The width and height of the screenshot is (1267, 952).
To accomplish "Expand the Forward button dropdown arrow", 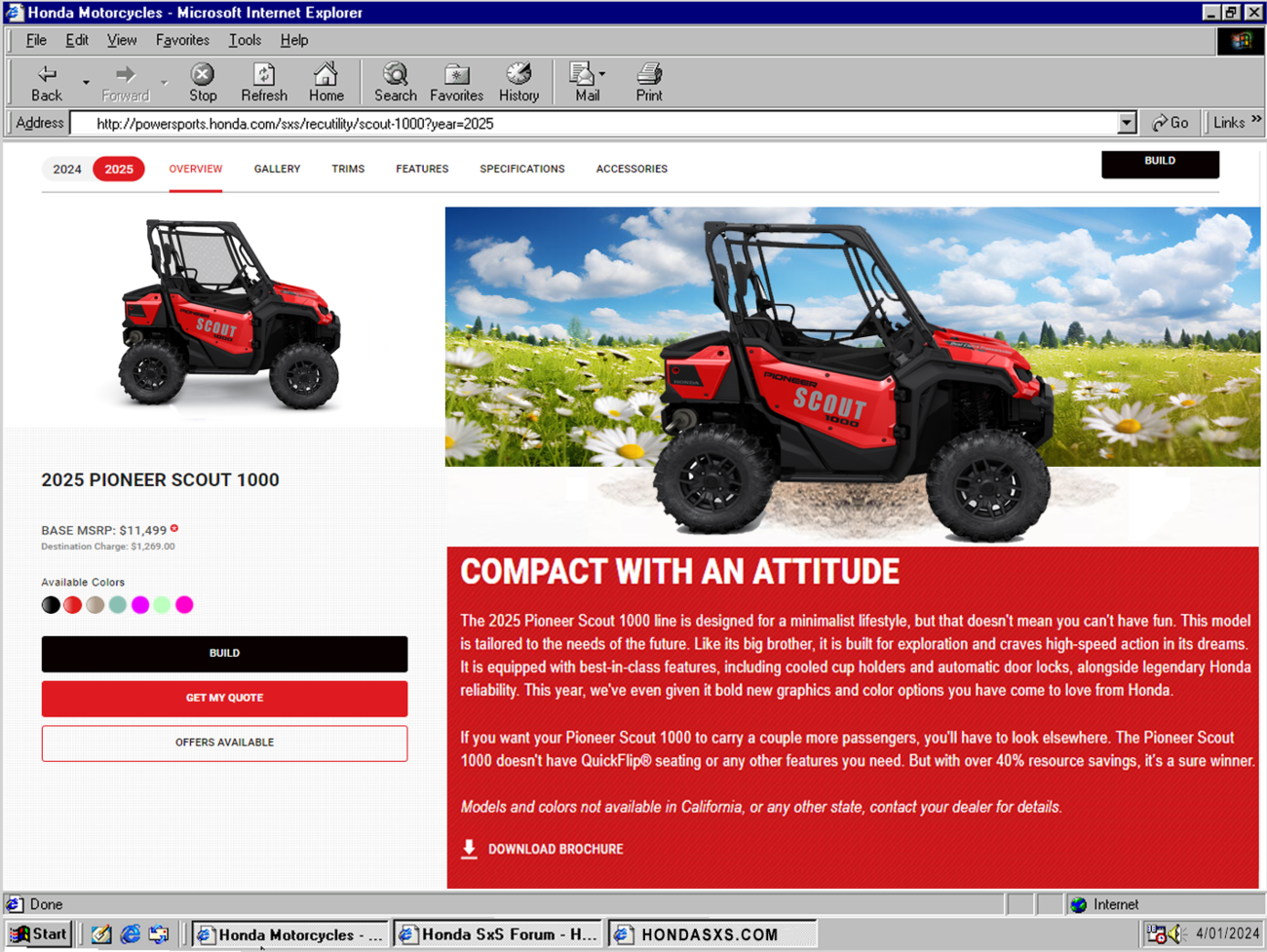I will 164,83.
